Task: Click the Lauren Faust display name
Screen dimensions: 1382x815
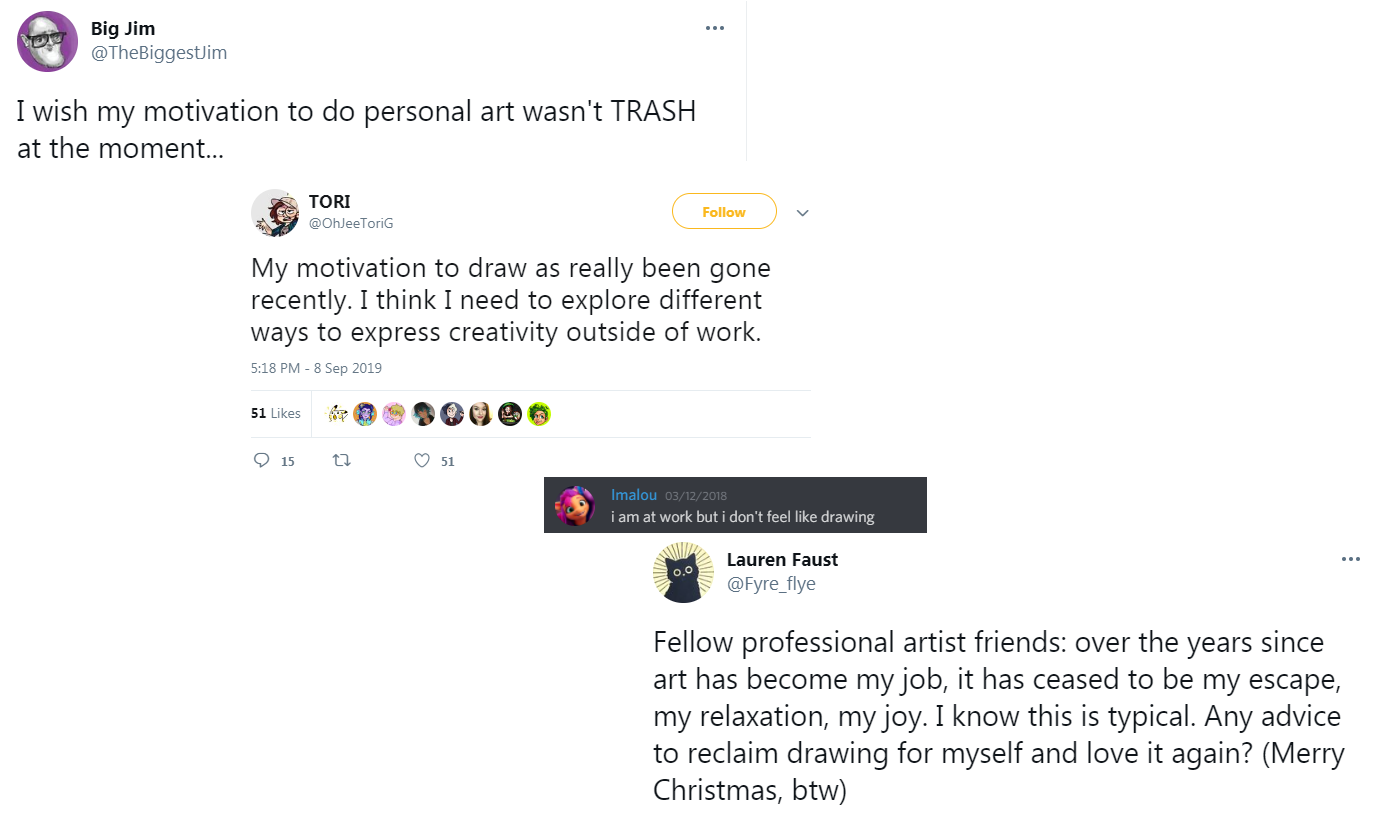Action: [x=782, y=560]
